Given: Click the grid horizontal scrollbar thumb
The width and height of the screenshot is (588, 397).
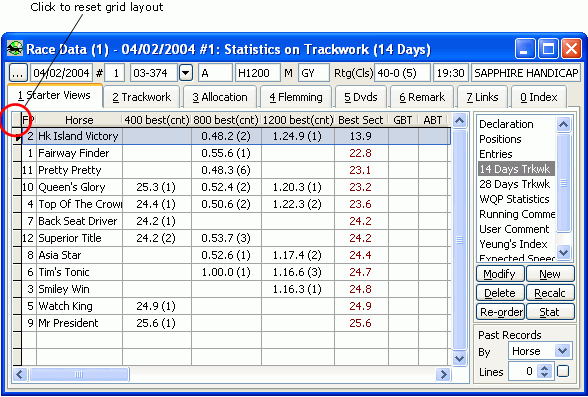Looking at the screenshot, I should (79, 374).
